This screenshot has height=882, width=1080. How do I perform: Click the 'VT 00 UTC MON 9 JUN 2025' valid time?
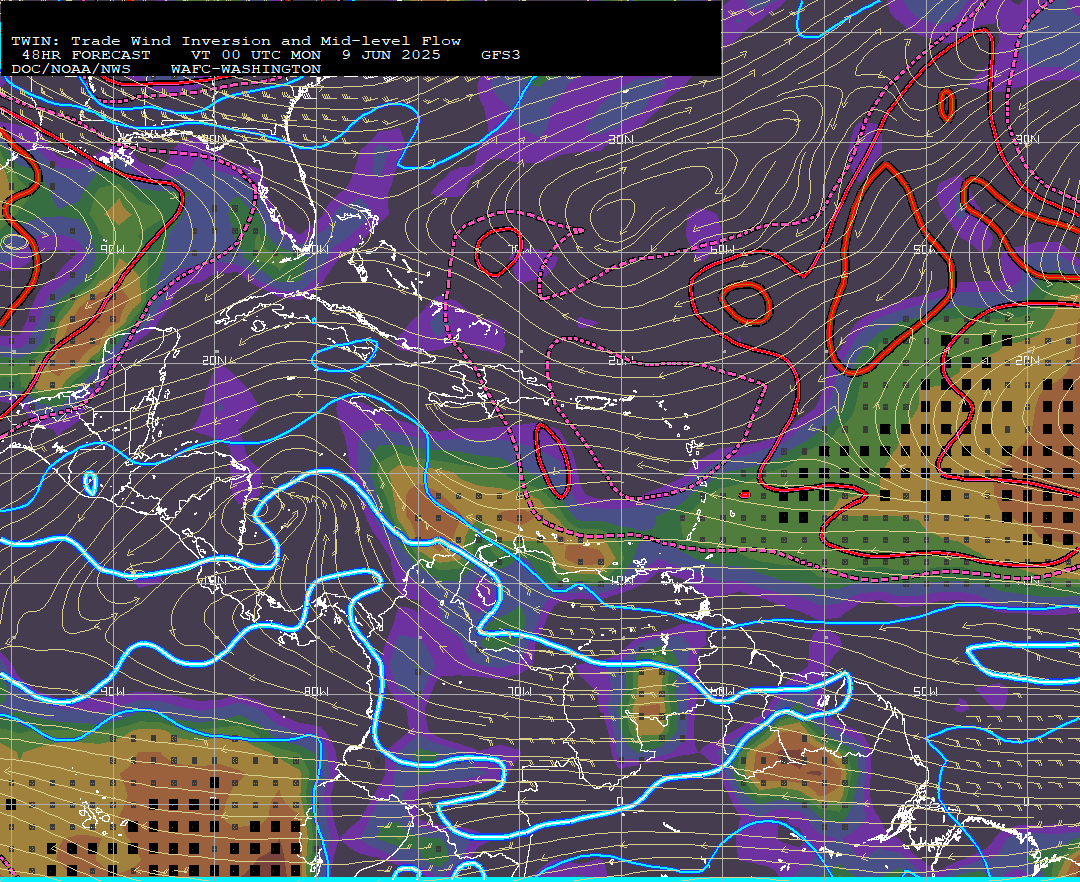click(316, 55)
